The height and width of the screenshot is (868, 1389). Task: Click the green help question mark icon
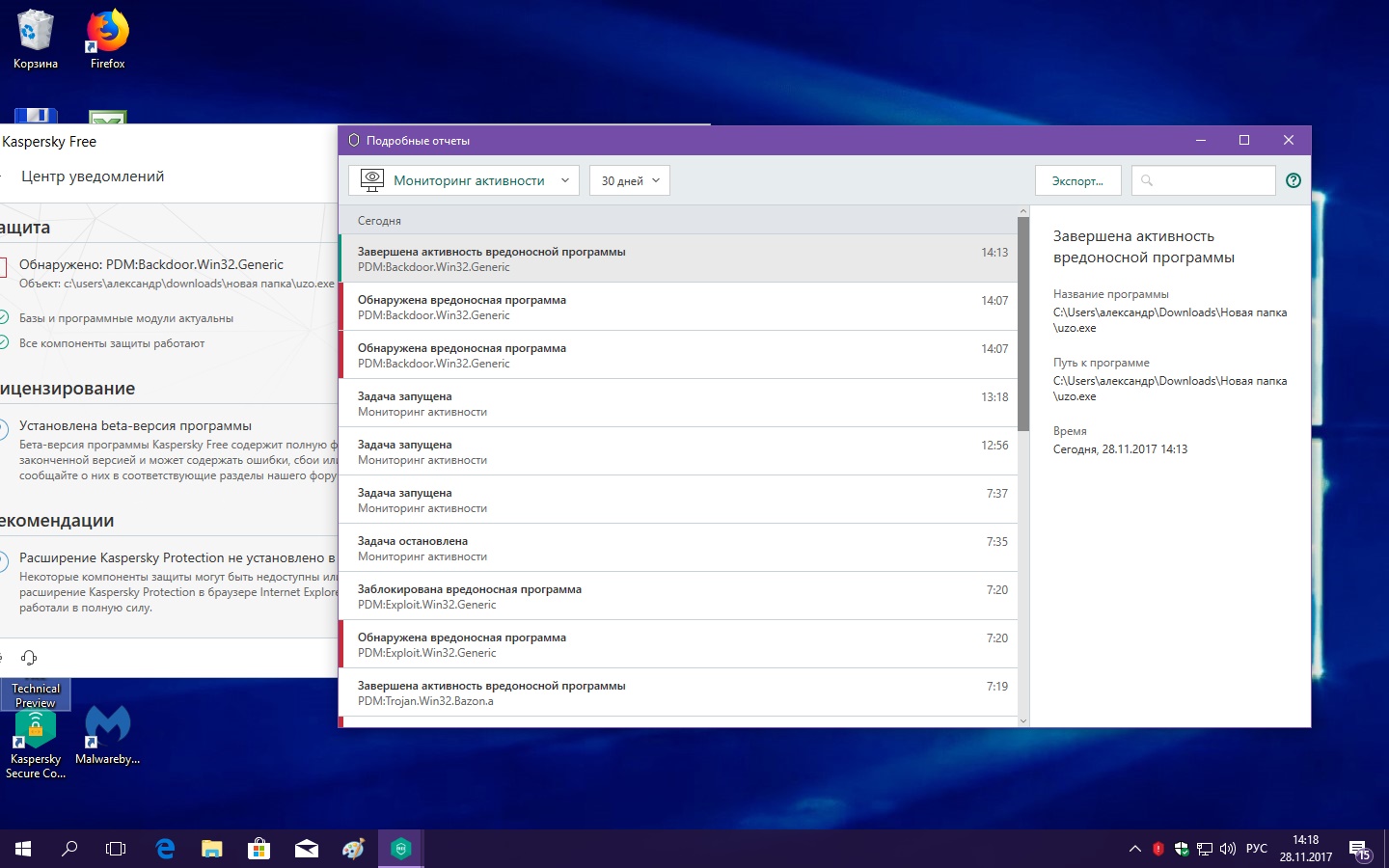(x=1294, y=180)
